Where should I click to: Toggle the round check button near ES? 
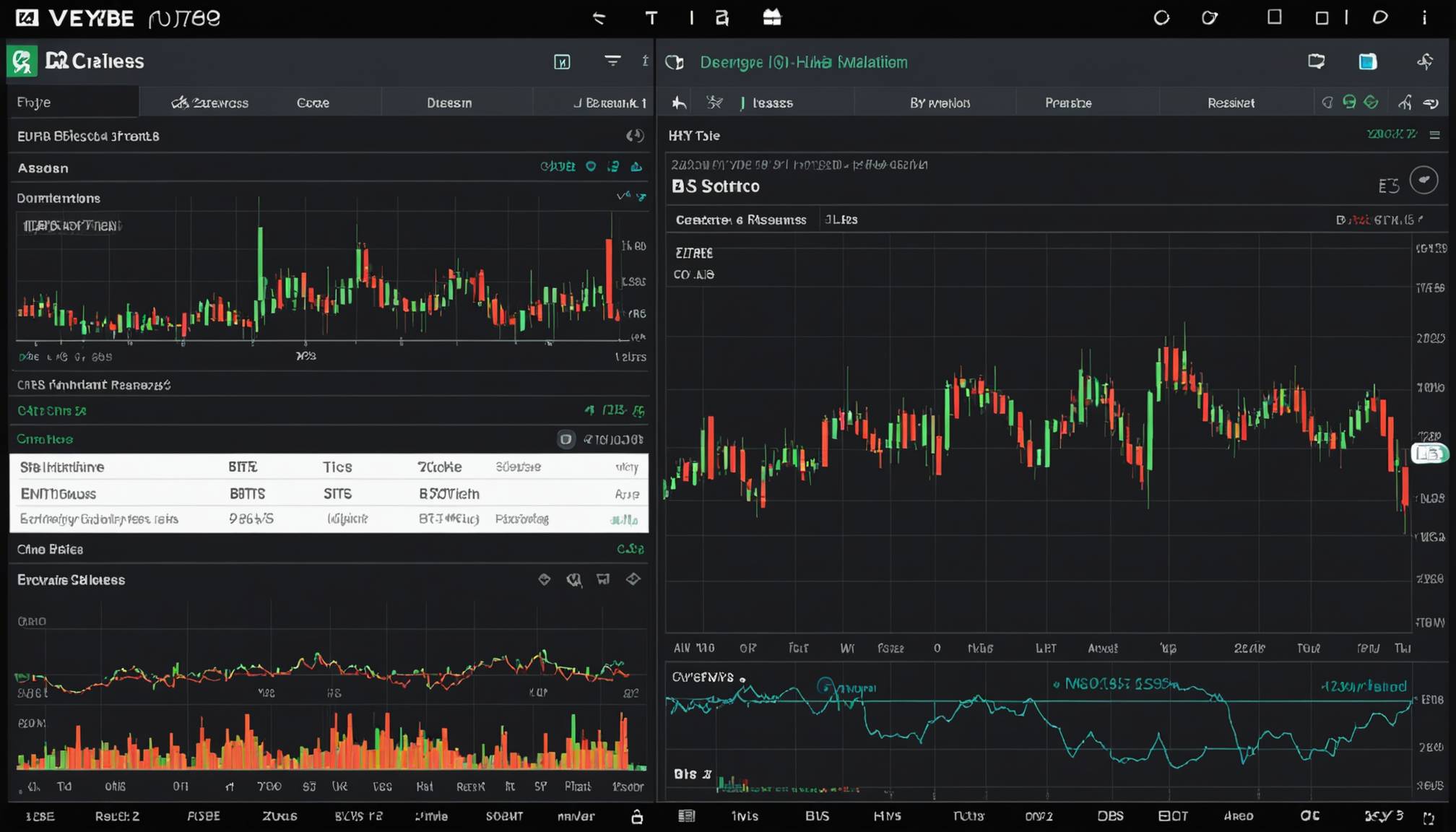[x=1424, y=181]
